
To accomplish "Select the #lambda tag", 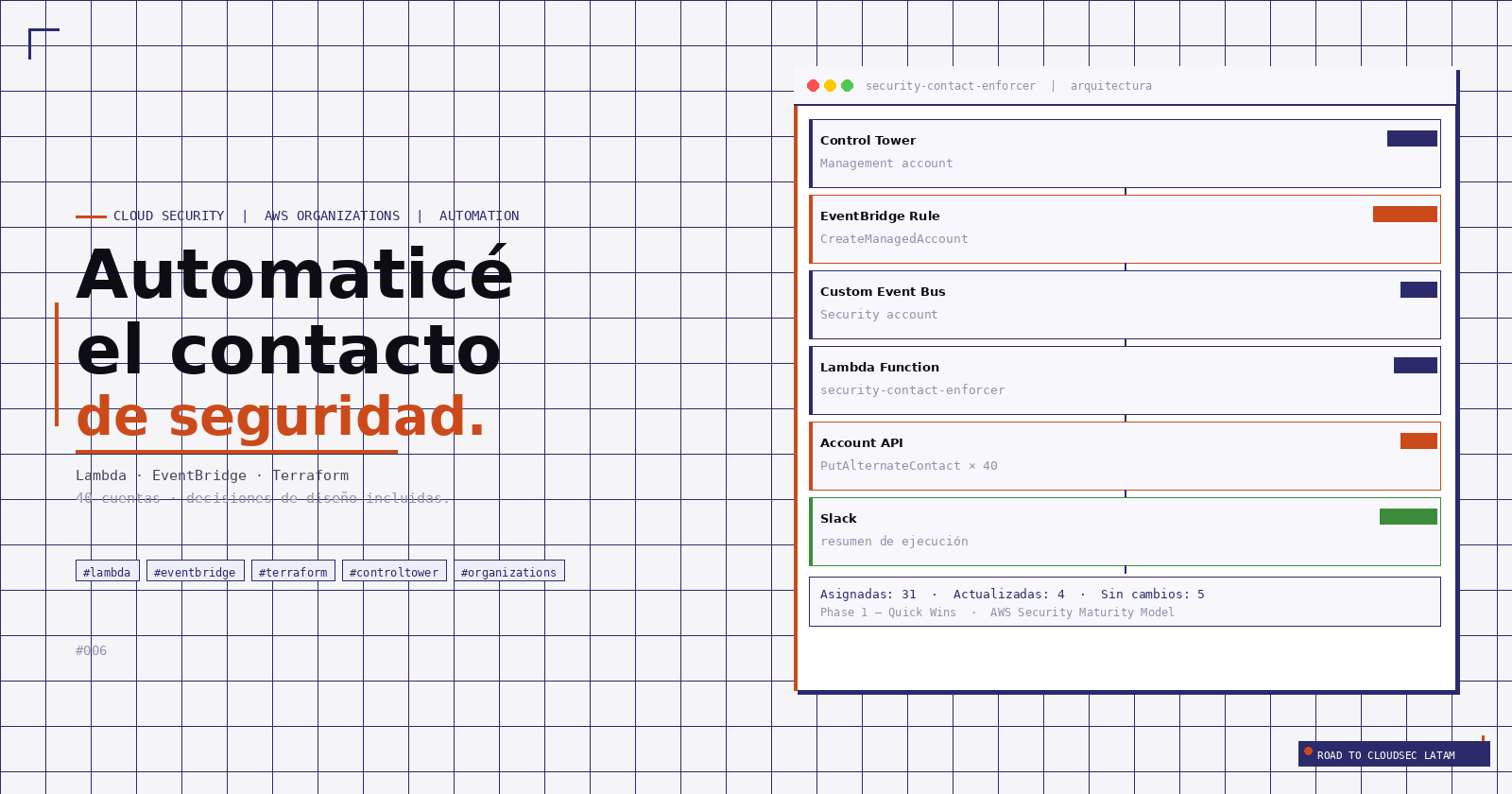I will point(108,571).
